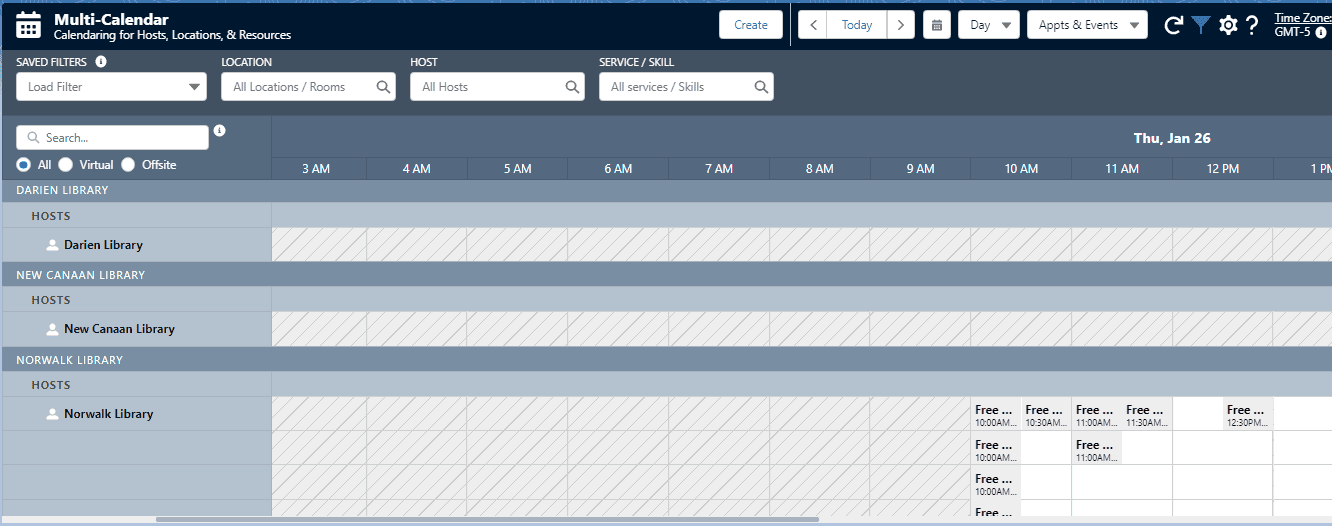The width and height of the screenshot is (1332, 526).
Task: Select the Virtual radio button
Action: click(66, 165)
